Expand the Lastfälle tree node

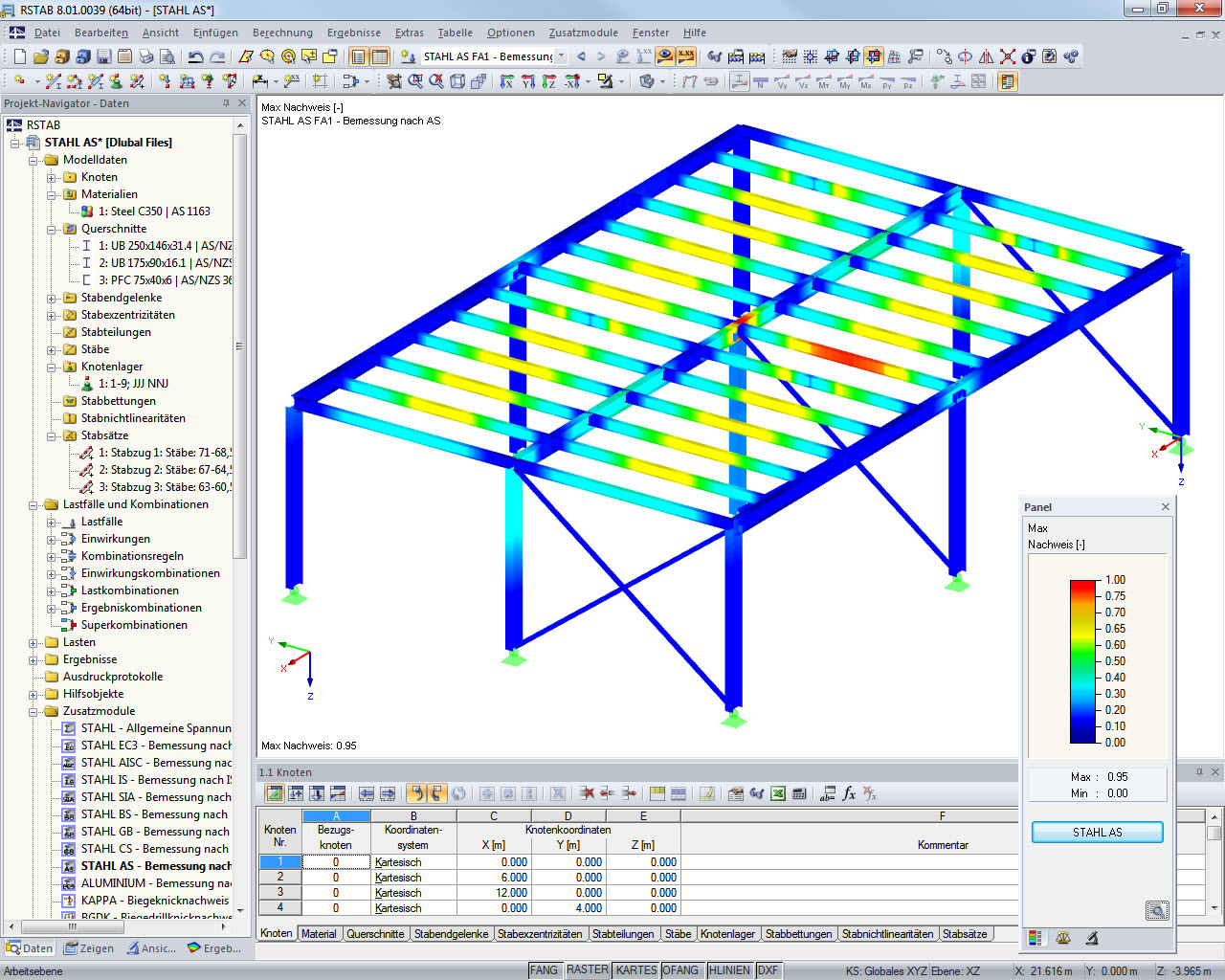52,523
